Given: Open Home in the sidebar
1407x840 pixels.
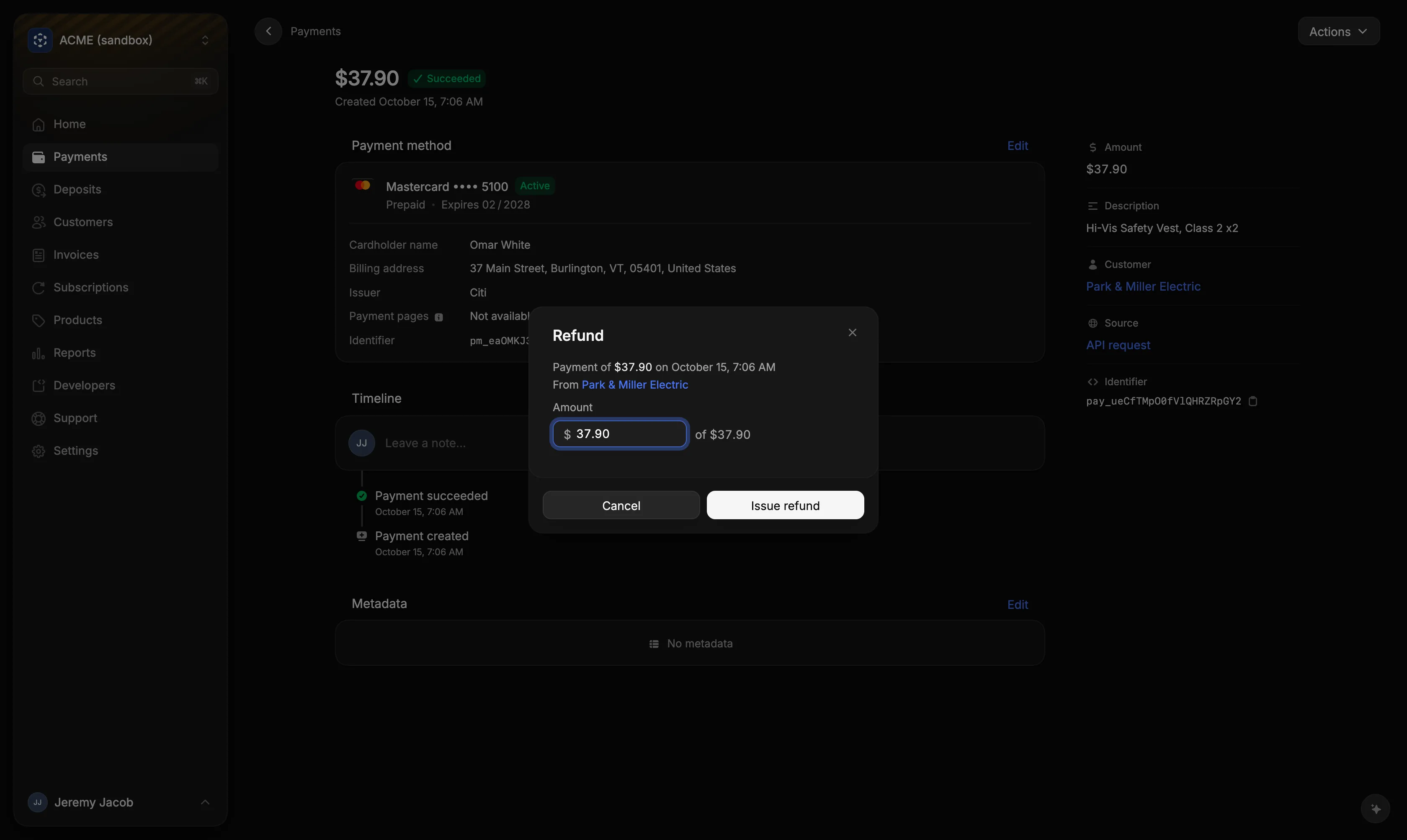Looking at the screenshot, I should tap(120, 124).
